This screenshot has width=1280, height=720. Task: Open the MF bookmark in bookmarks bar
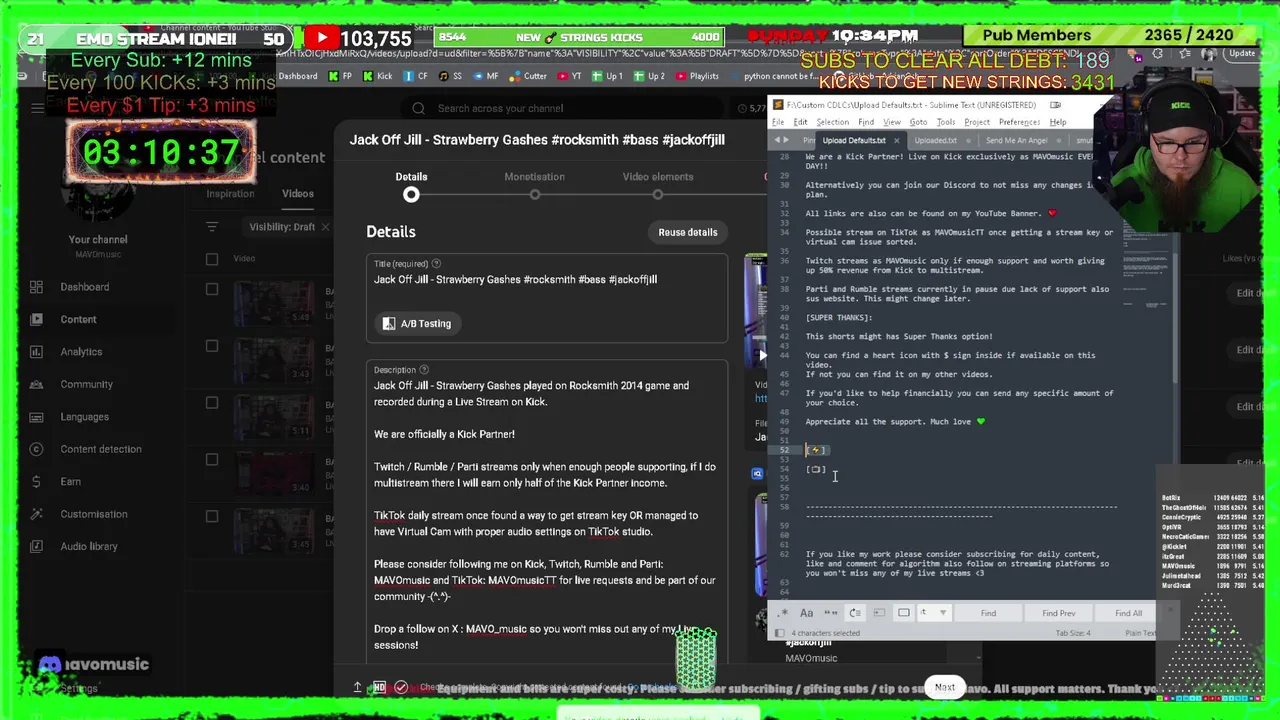point(486,76)
